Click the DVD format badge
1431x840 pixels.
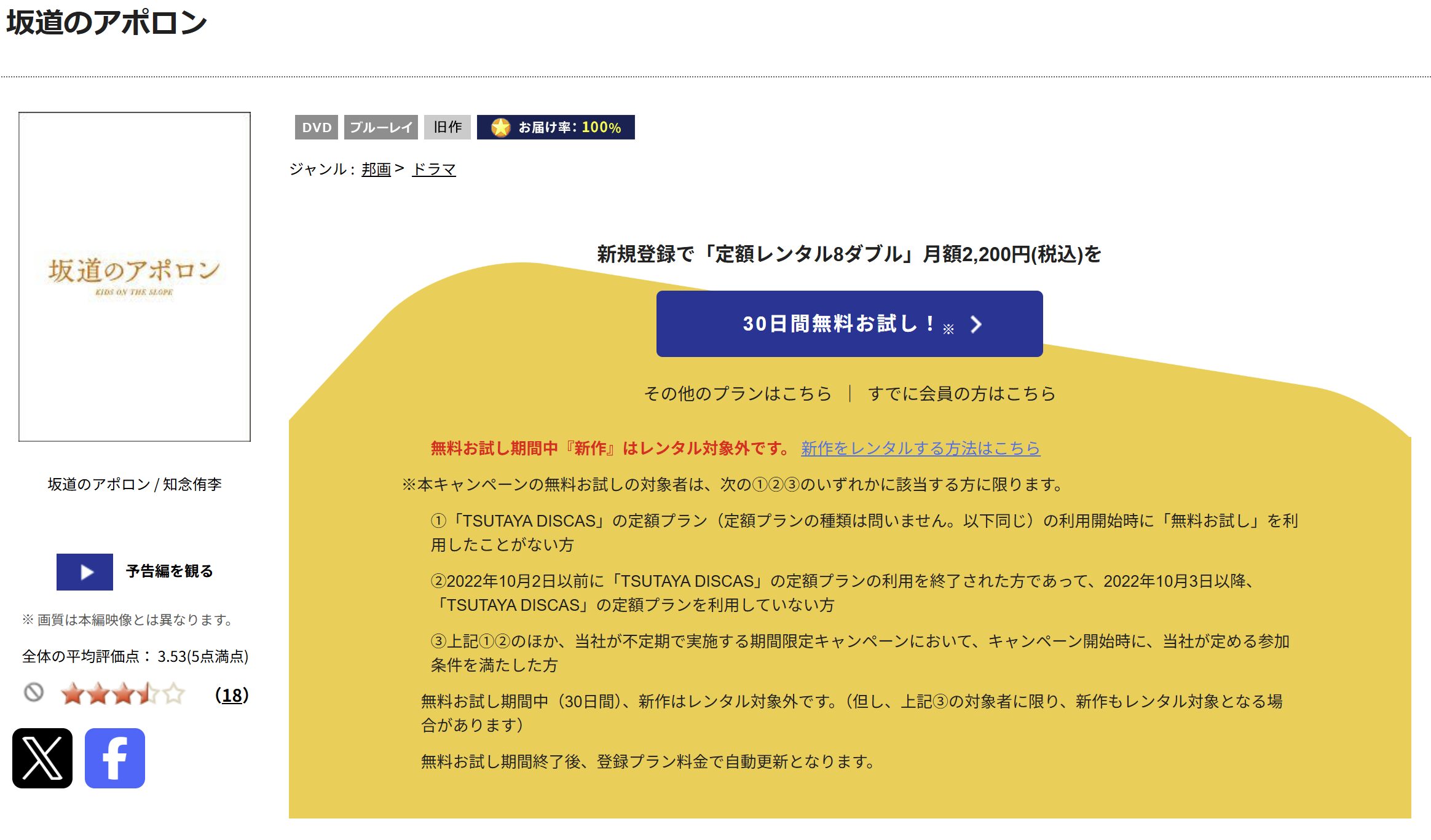click(317, 127)
